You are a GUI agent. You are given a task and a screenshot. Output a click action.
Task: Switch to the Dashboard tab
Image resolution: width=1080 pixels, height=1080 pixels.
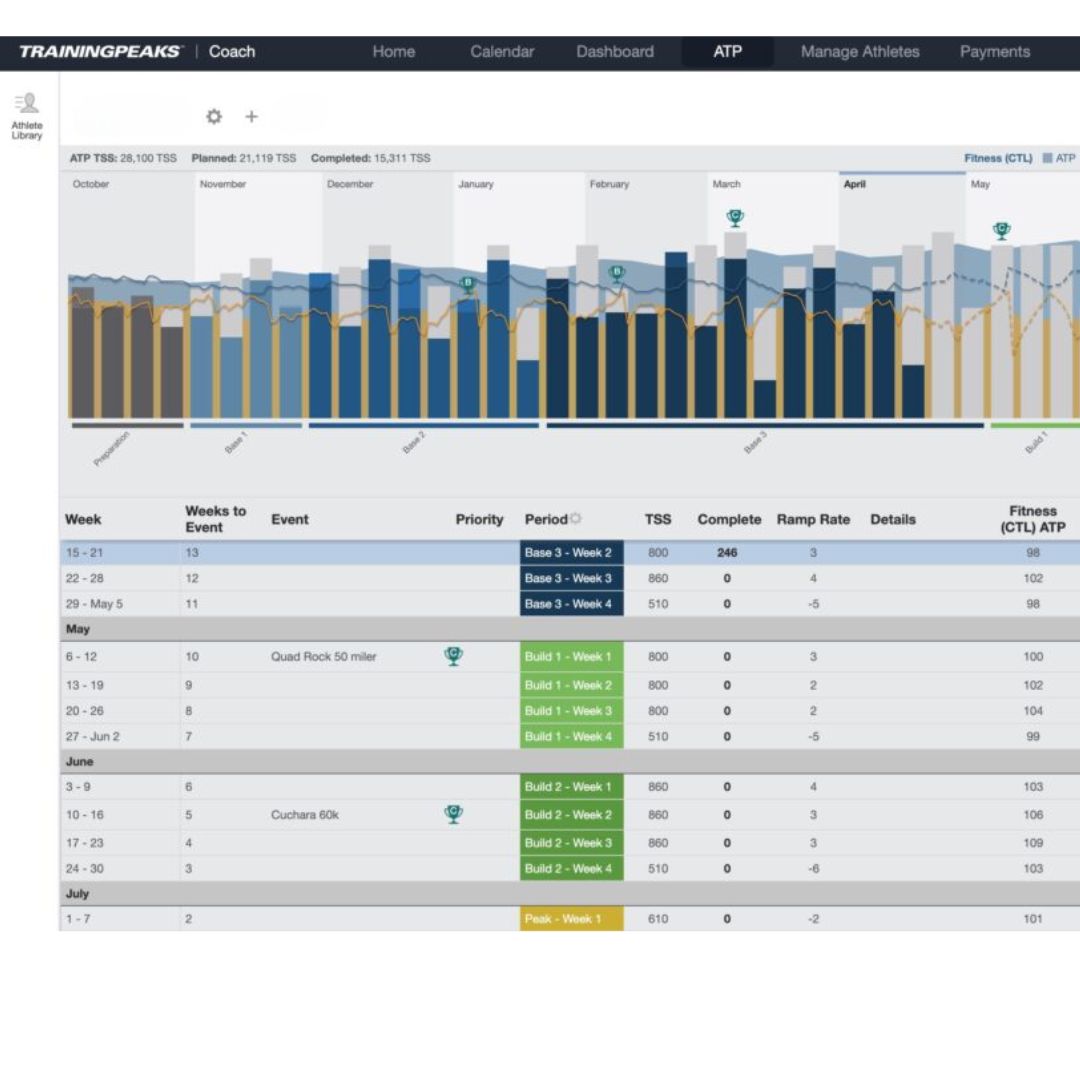click(x=615, y=52)
